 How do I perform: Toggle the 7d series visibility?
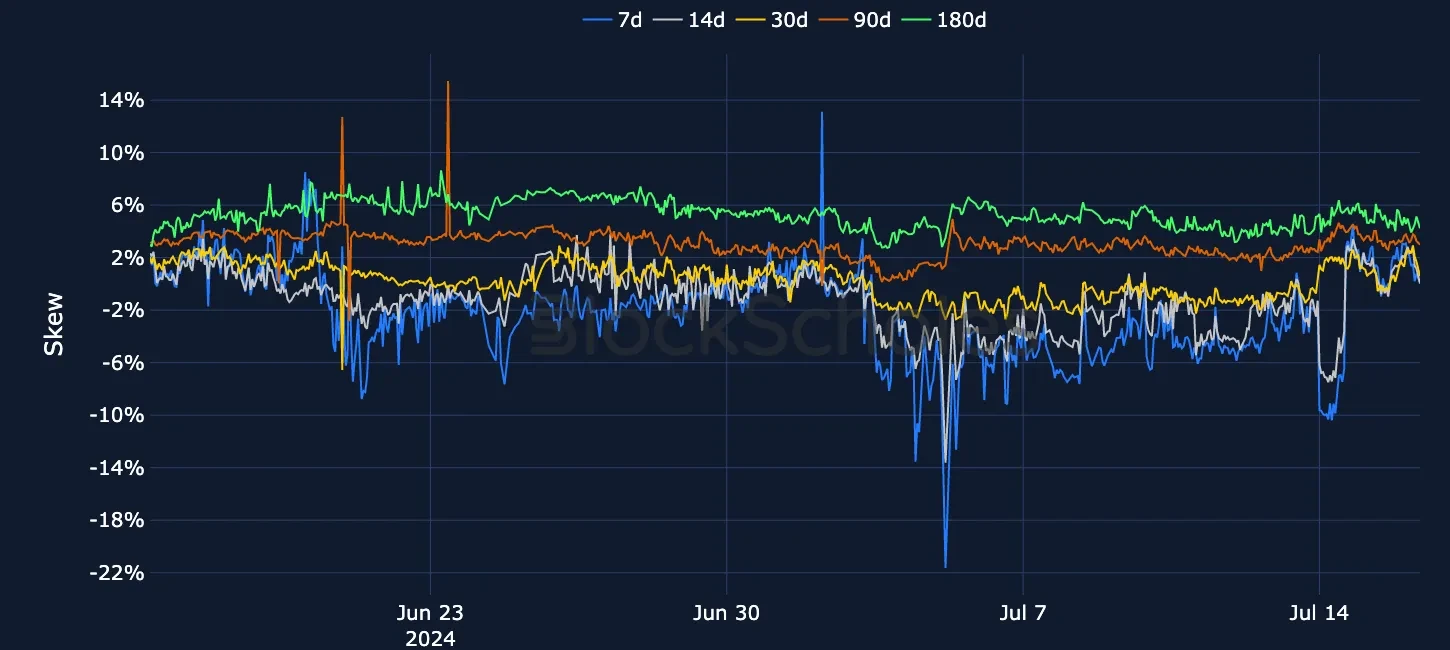(631, 19)
